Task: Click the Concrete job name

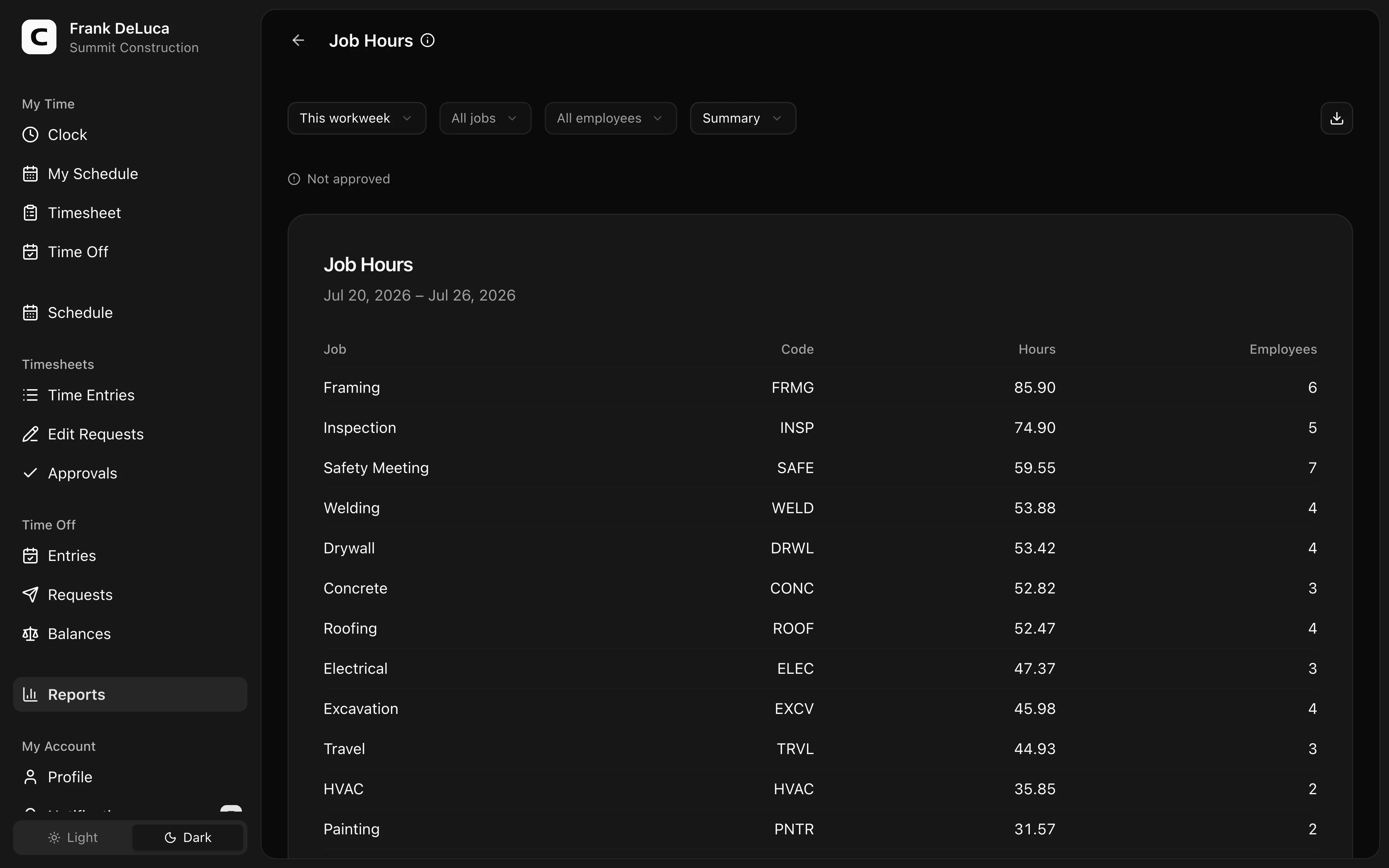Action: click(x=355, y=589)
